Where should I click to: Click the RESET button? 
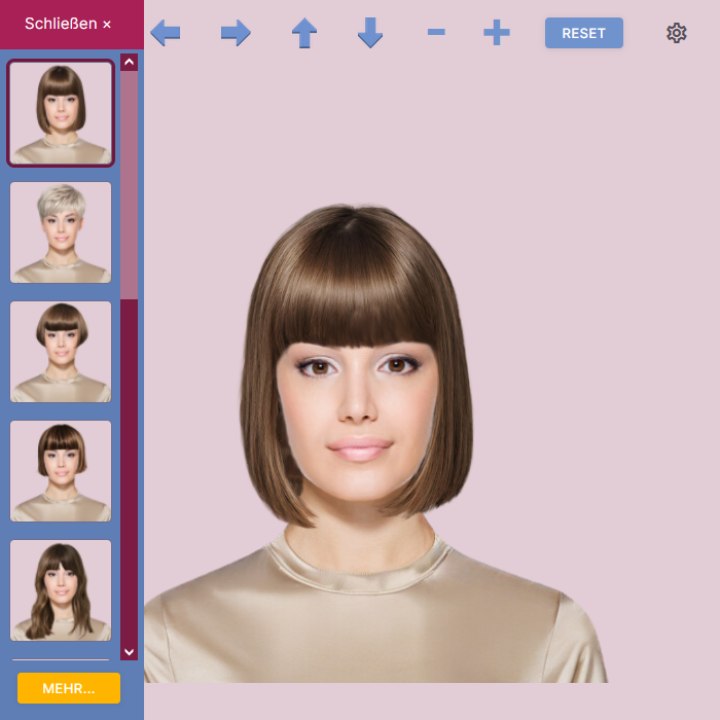coord(584,33)
